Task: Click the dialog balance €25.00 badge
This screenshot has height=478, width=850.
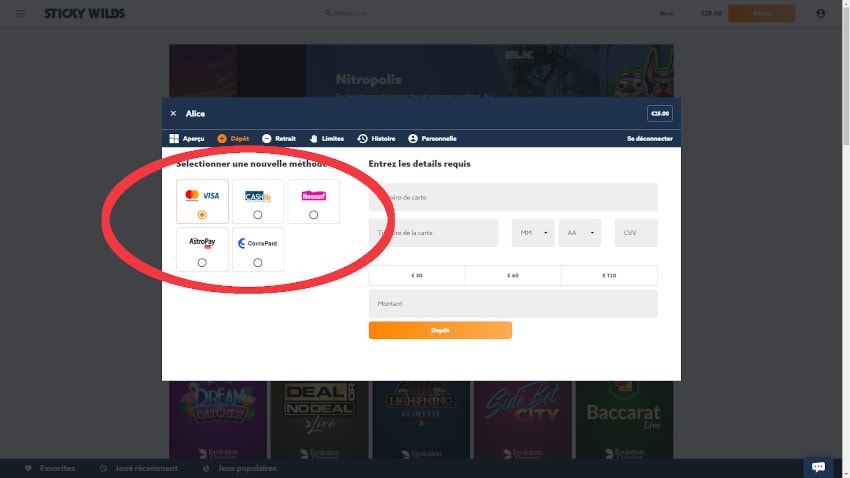Action: click(x=660, y=113)
